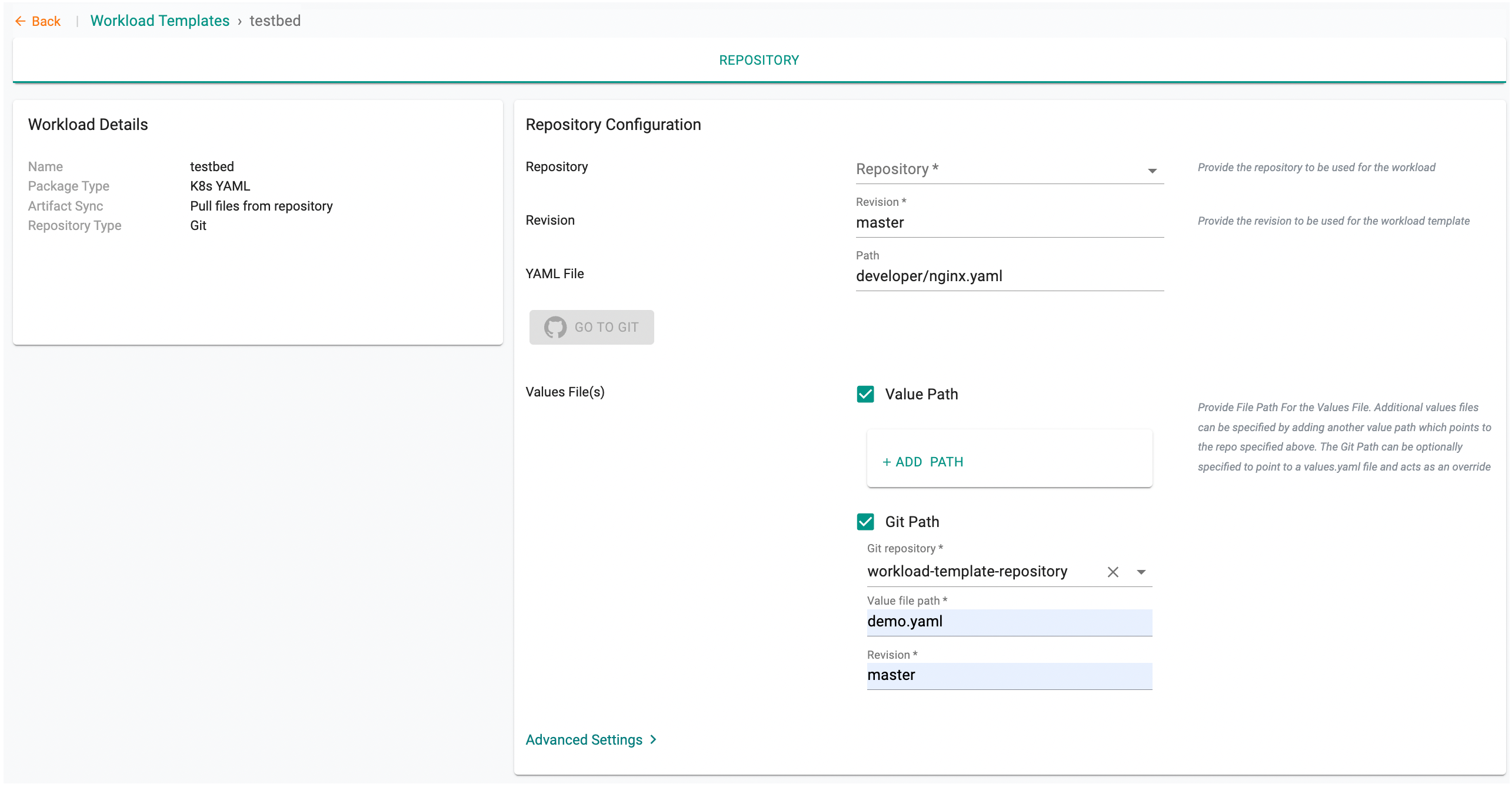Click the Git Path Revision input field
The height and width of the screenshot is (787, 1512).
click(1009, 675)
